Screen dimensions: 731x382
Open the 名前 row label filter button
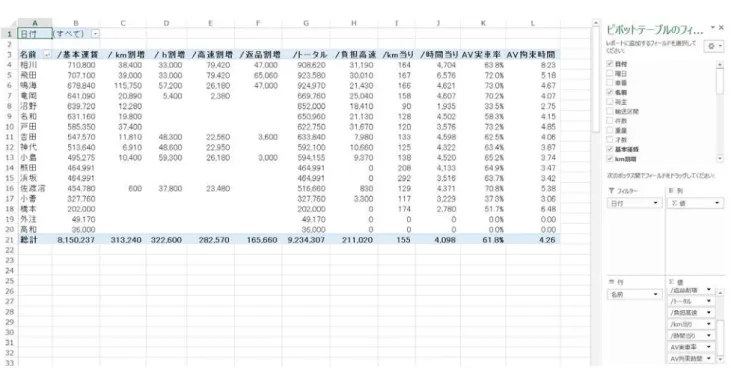(x=47, y=55)
